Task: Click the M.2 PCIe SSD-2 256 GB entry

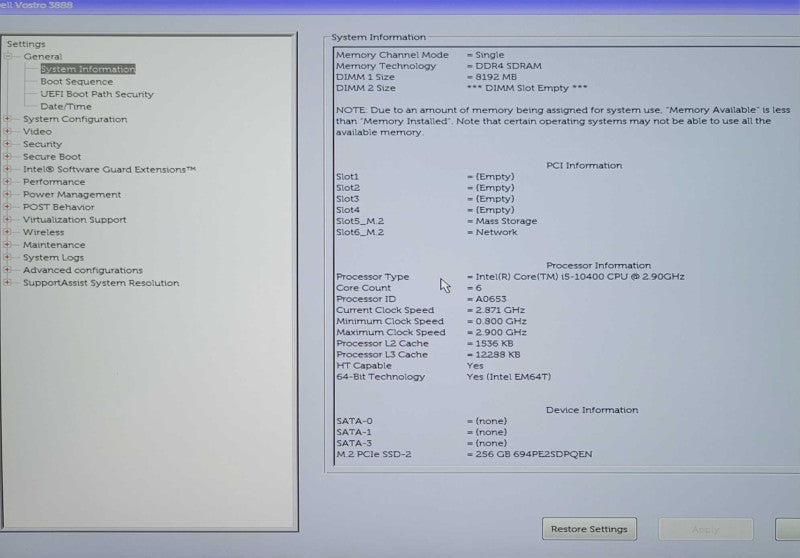Action: coord(464,454)
